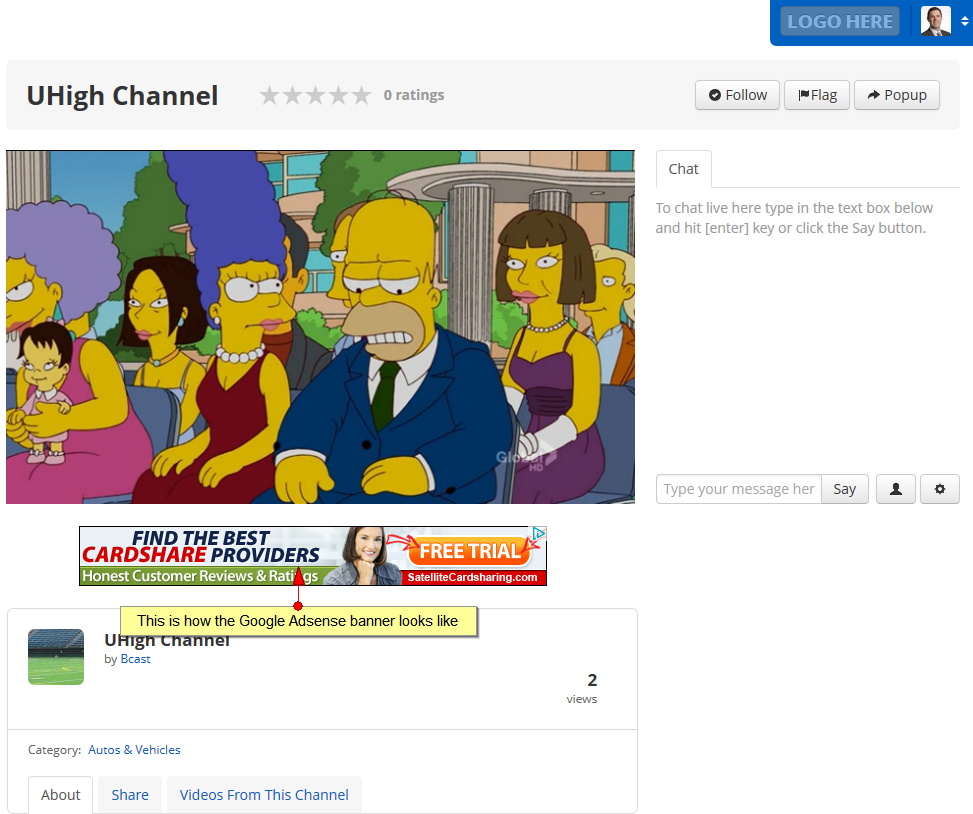The height and width of the screenshot is (814, 973).
Task: Focus the chat message input field
Action: pyautogui.click(x=738, y=489)
